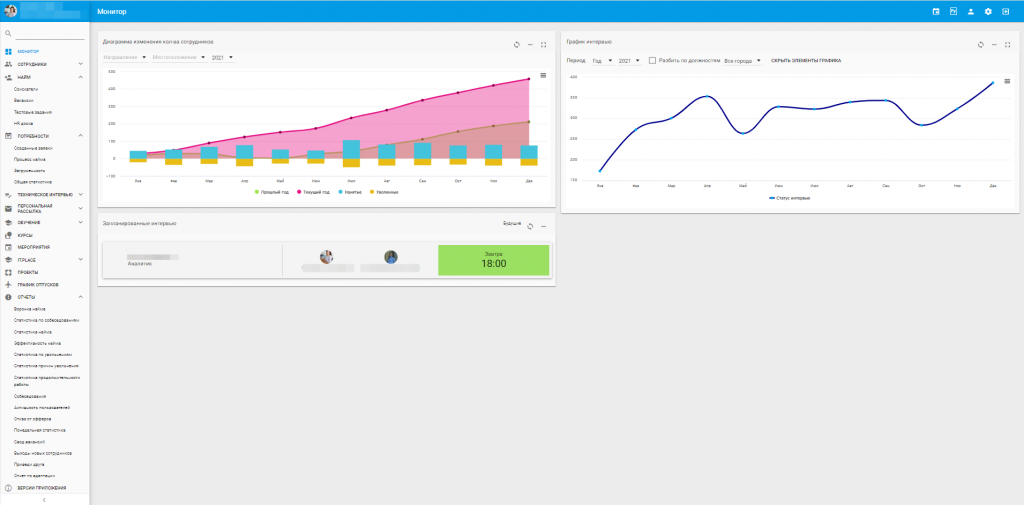The image size is (1024, 505).
Task: Open employee diagram in fullscreen
Action: (543, 44)
